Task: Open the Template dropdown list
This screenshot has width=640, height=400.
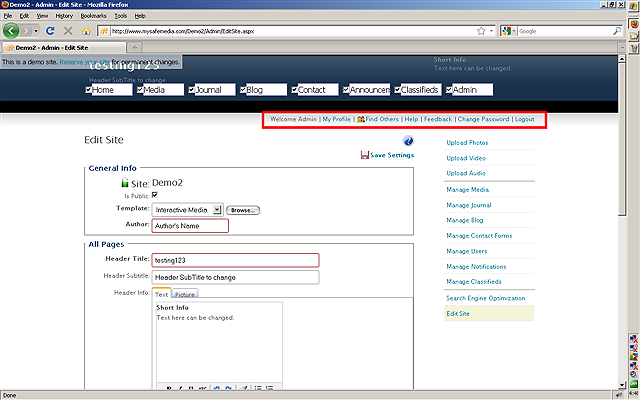Action: pos(218,210)
